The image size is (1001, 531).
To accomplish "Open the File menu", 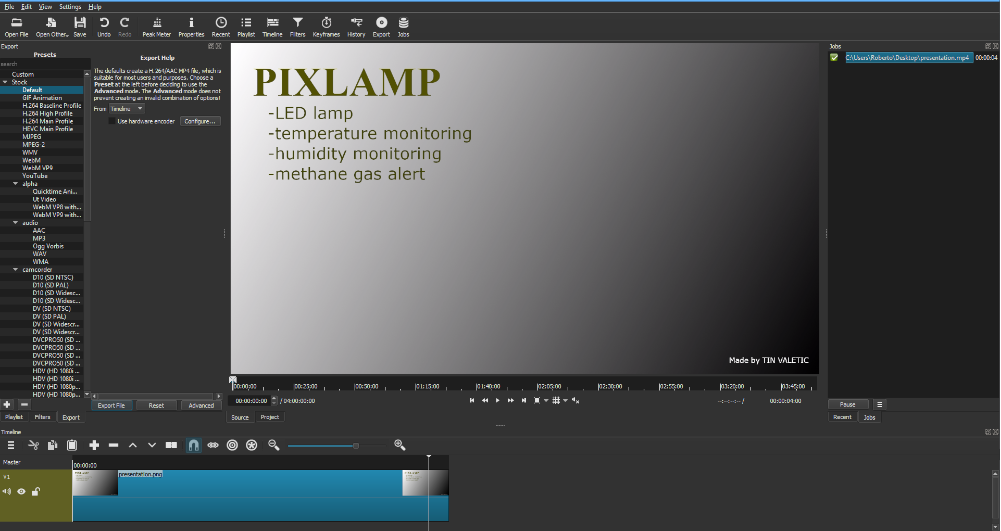I will [x=9, y=7].
